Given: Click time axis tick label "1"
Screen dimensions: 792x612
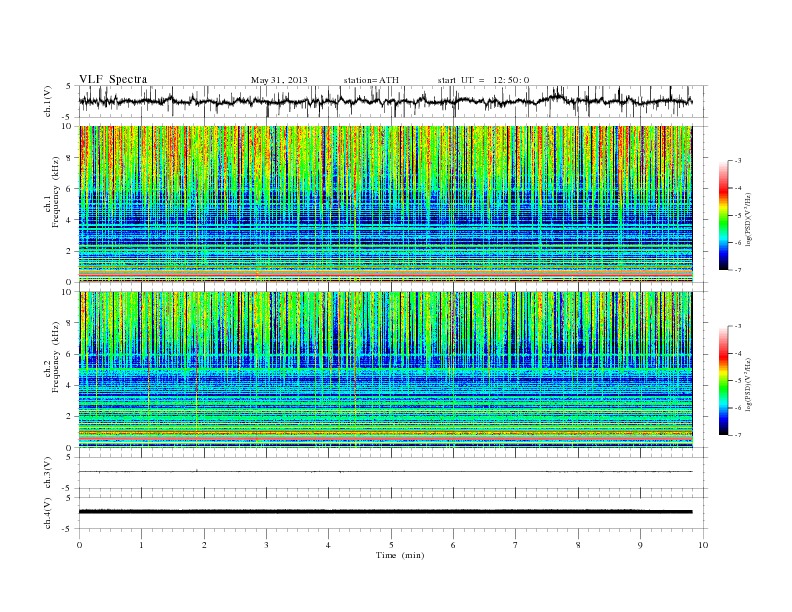Looking at the screenshot, I should [141, 545].
